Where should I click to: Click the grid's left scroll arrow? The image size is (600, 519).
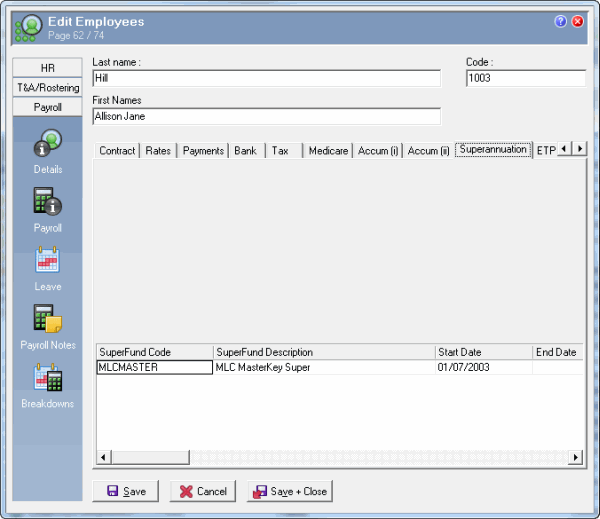[x=101, y=457]
